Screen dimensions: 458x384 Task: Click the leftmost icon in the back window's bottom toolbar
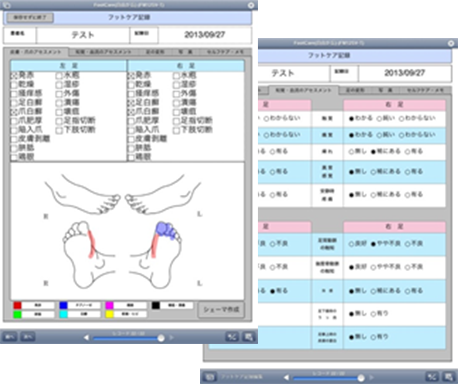point(210,377)
